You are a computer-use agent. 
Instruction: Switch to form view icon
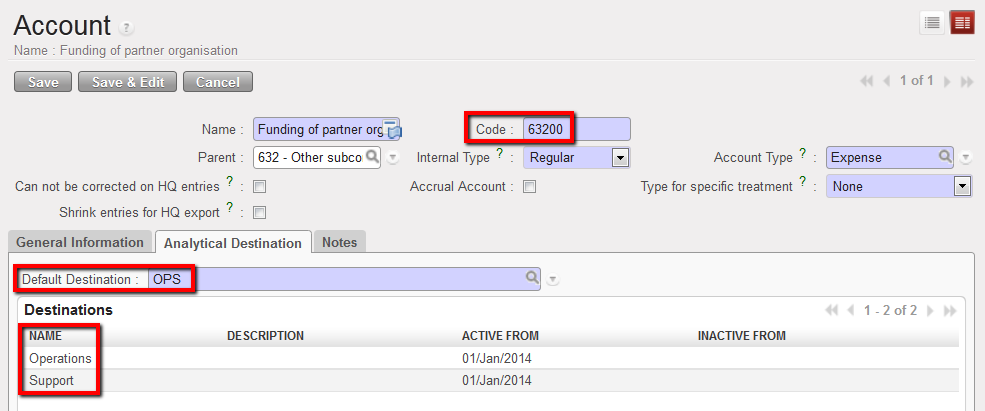(962, 23)
